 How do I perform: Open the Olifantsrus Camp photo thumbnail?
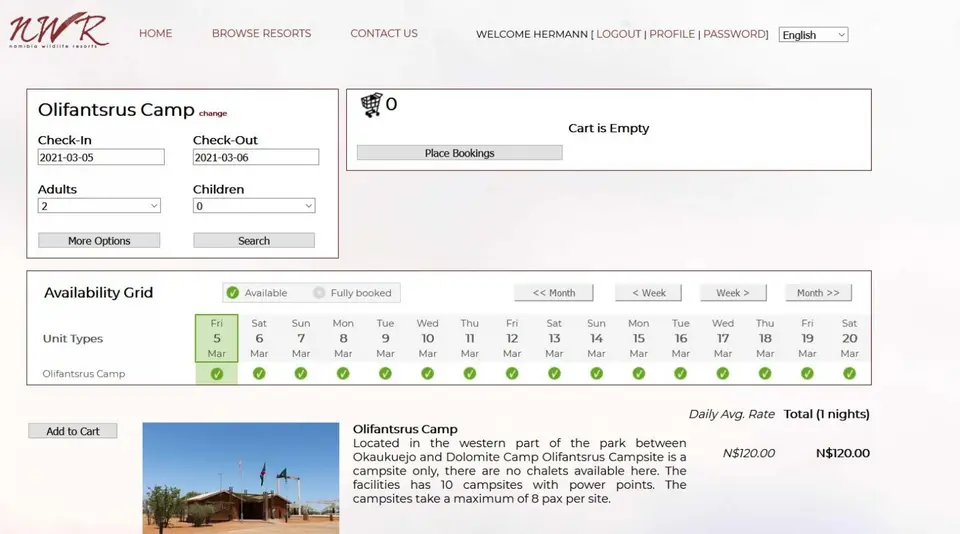[241, 478]
